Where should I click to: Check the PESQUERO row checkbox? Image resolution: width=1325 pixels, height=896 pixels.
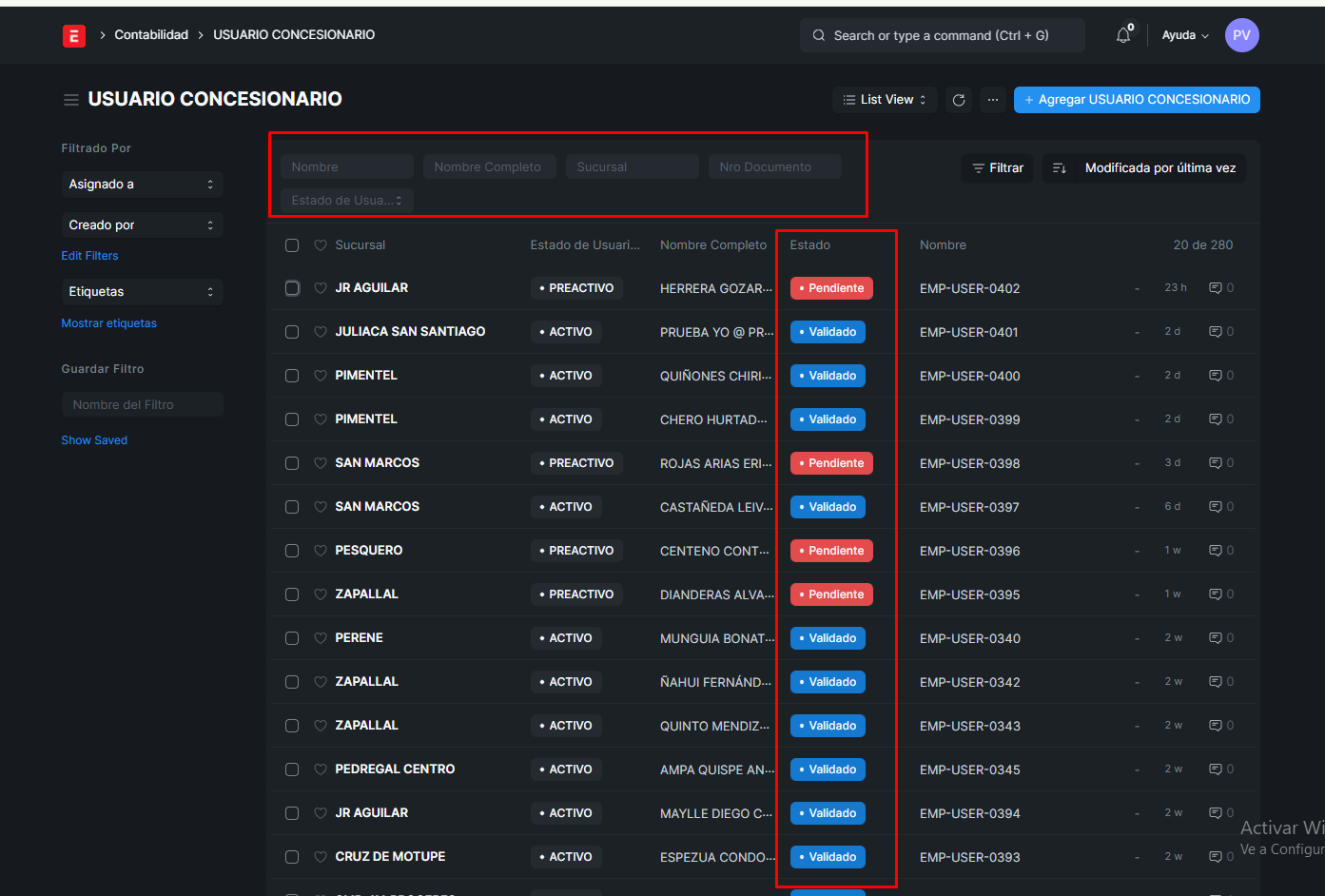click(x=292, y=551)
